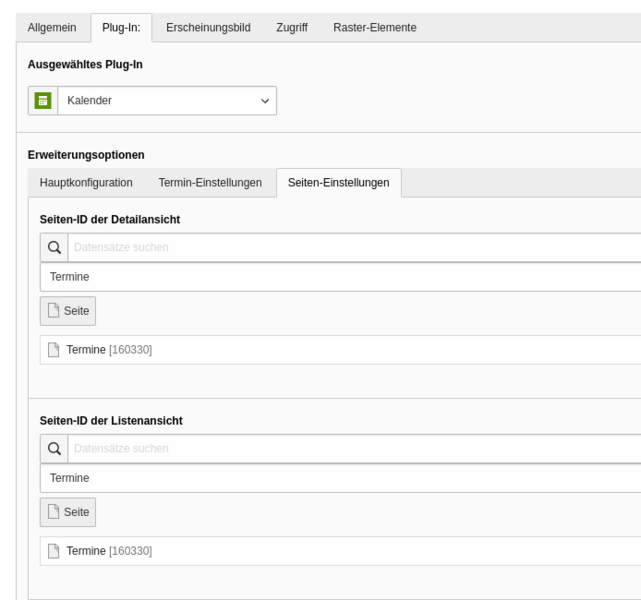Switch to the Allgemein tab
The image size is (641, 600).
(x=52, y=27)
